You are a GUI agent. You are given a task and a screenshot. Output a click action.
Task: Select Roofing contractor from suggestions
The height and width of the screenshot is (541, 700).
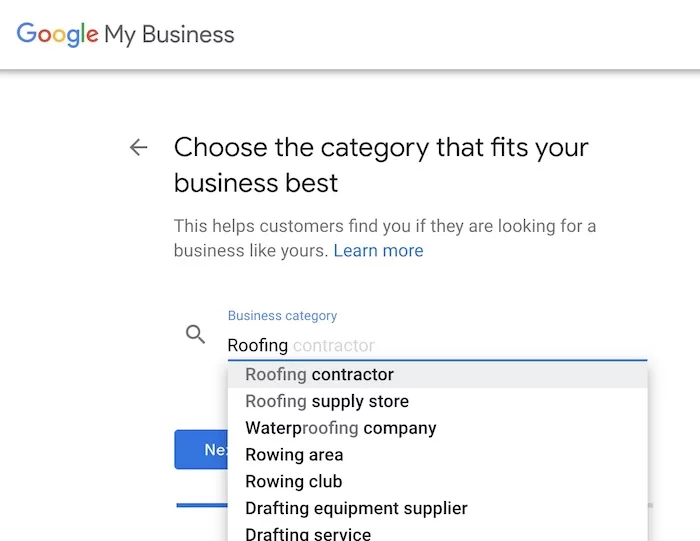click(x=437, y=375)
